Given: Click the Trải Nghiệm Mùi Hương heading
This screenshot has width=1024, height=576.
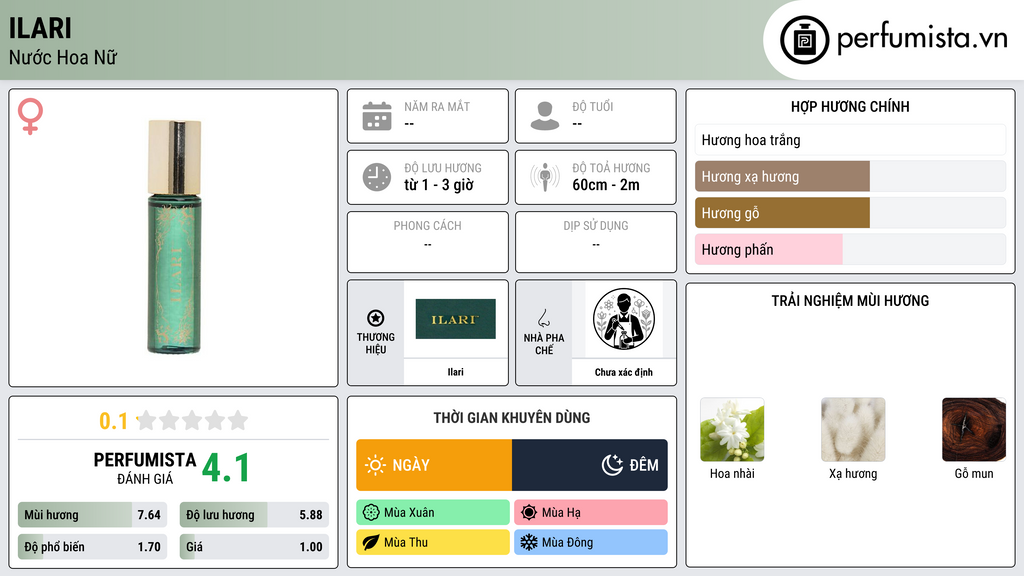Looking at the screenshot, I should point(850,300).
